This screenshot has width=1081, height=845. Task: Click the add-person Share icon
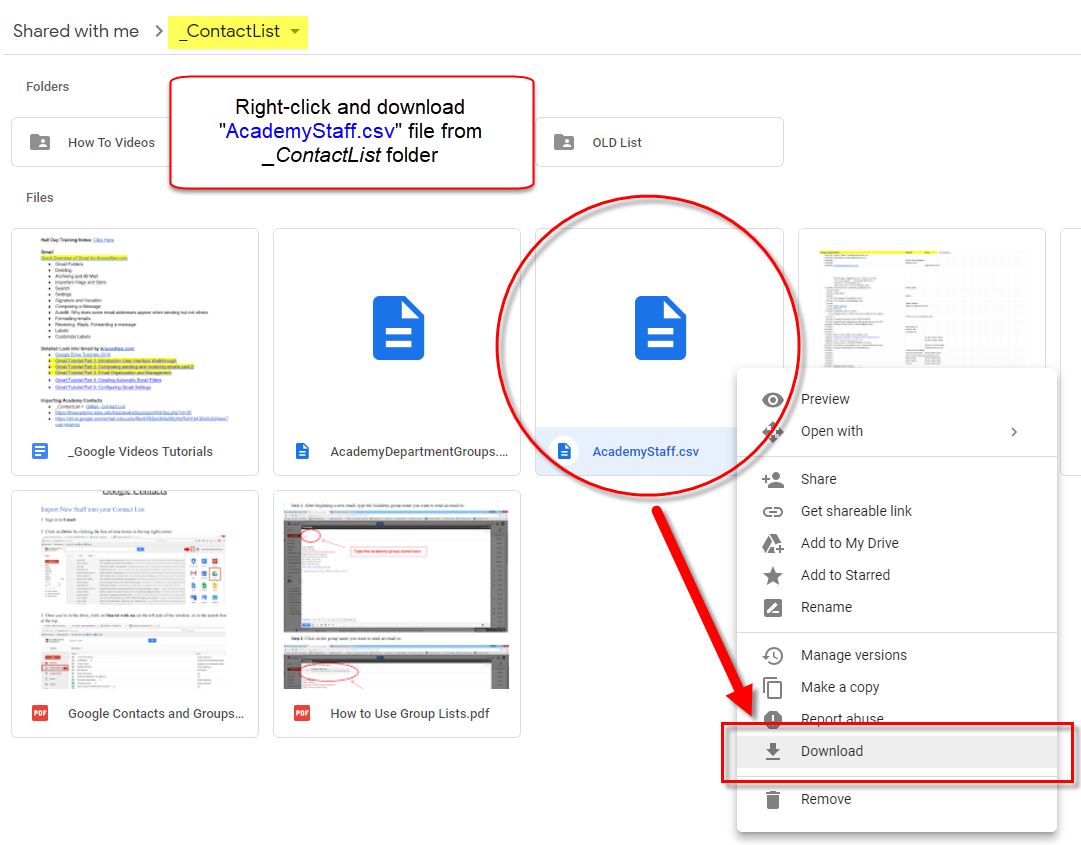coord(773,479)
